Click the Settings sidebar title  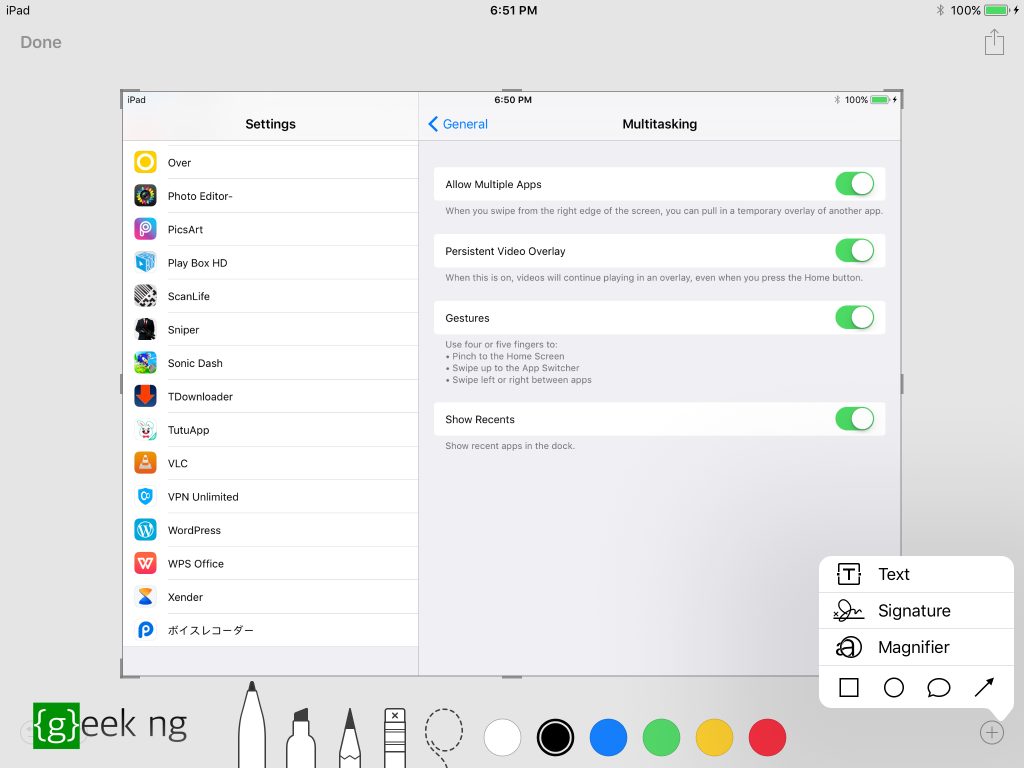(x=270, y=124)
